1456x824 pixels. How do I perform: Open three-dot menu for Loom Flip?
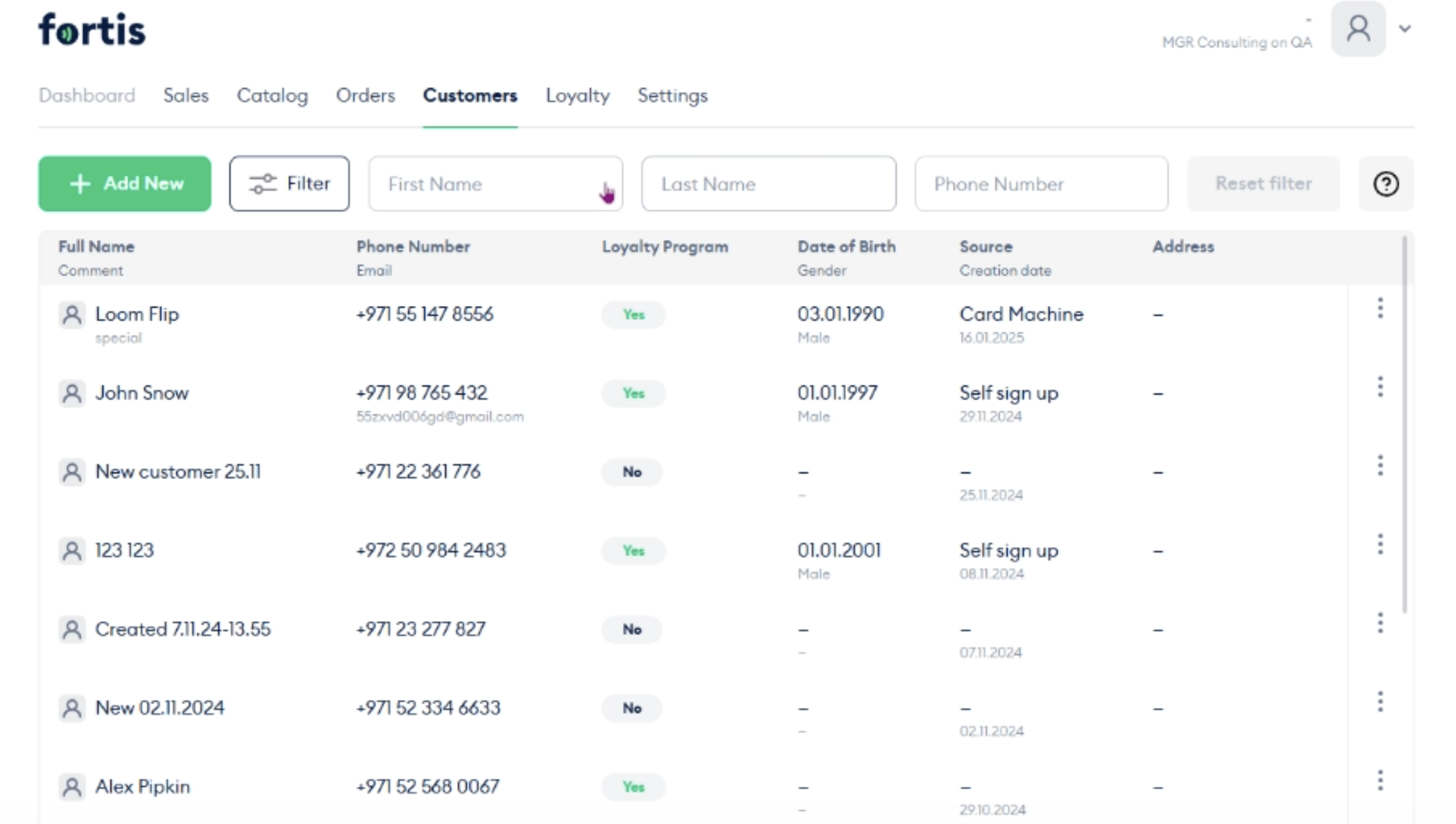1380,308
